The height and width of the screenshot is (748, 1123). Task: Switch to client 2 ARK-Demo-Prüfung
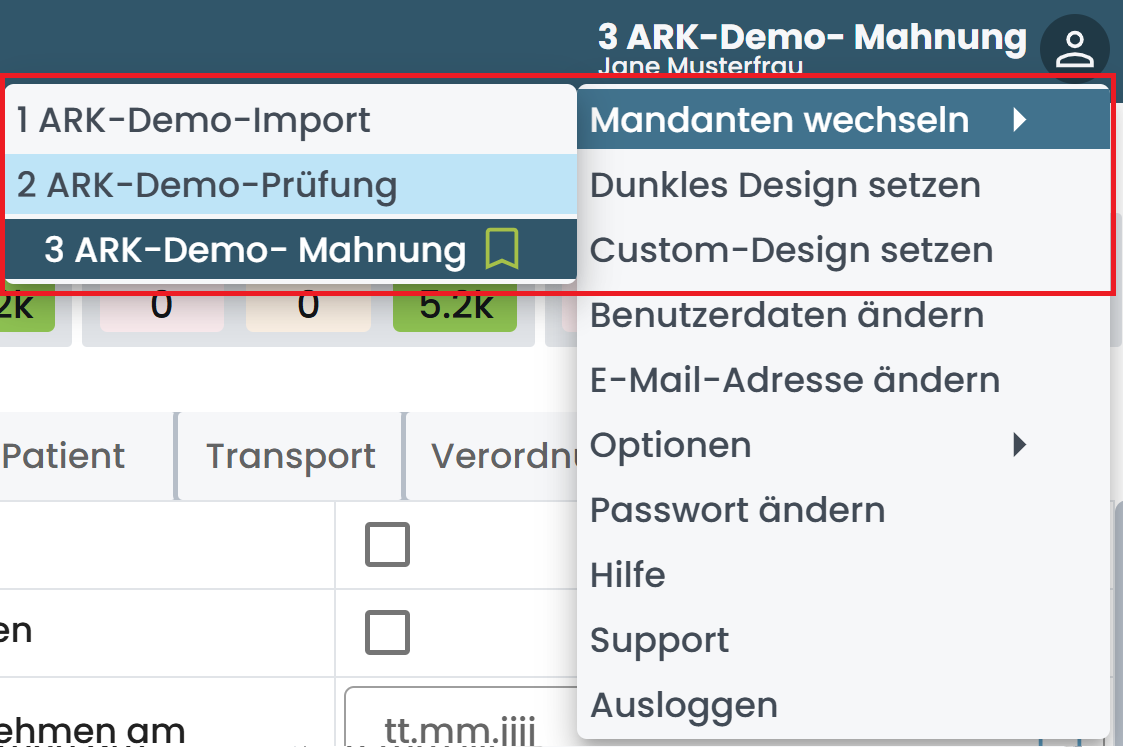tap(207, 185)
